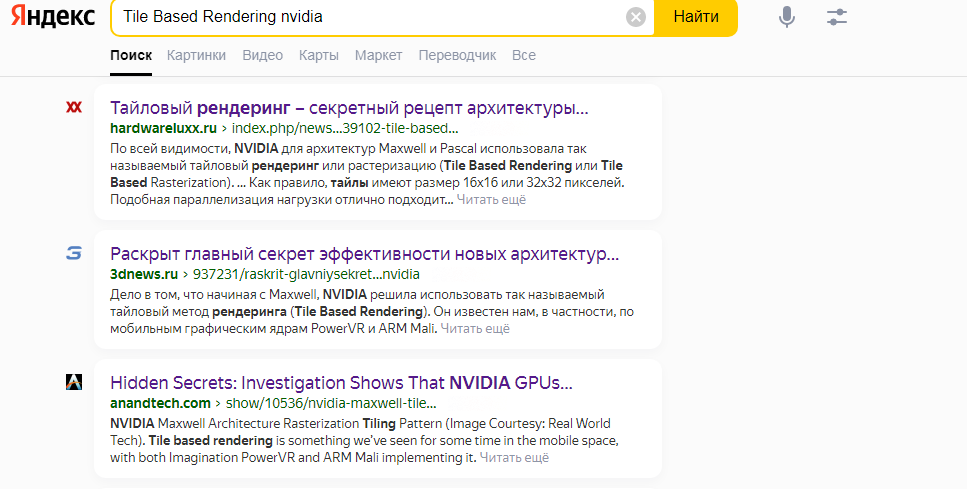Click the anandtech favicon
The image size is (967, 489).
pyautogui.click(x=74, y=382)
